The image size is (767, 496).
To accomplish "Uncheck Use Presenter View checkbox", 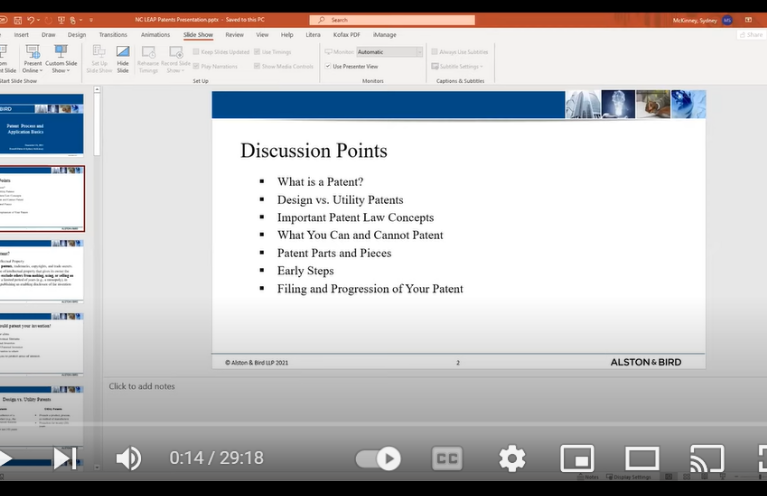I will point(328,67).
